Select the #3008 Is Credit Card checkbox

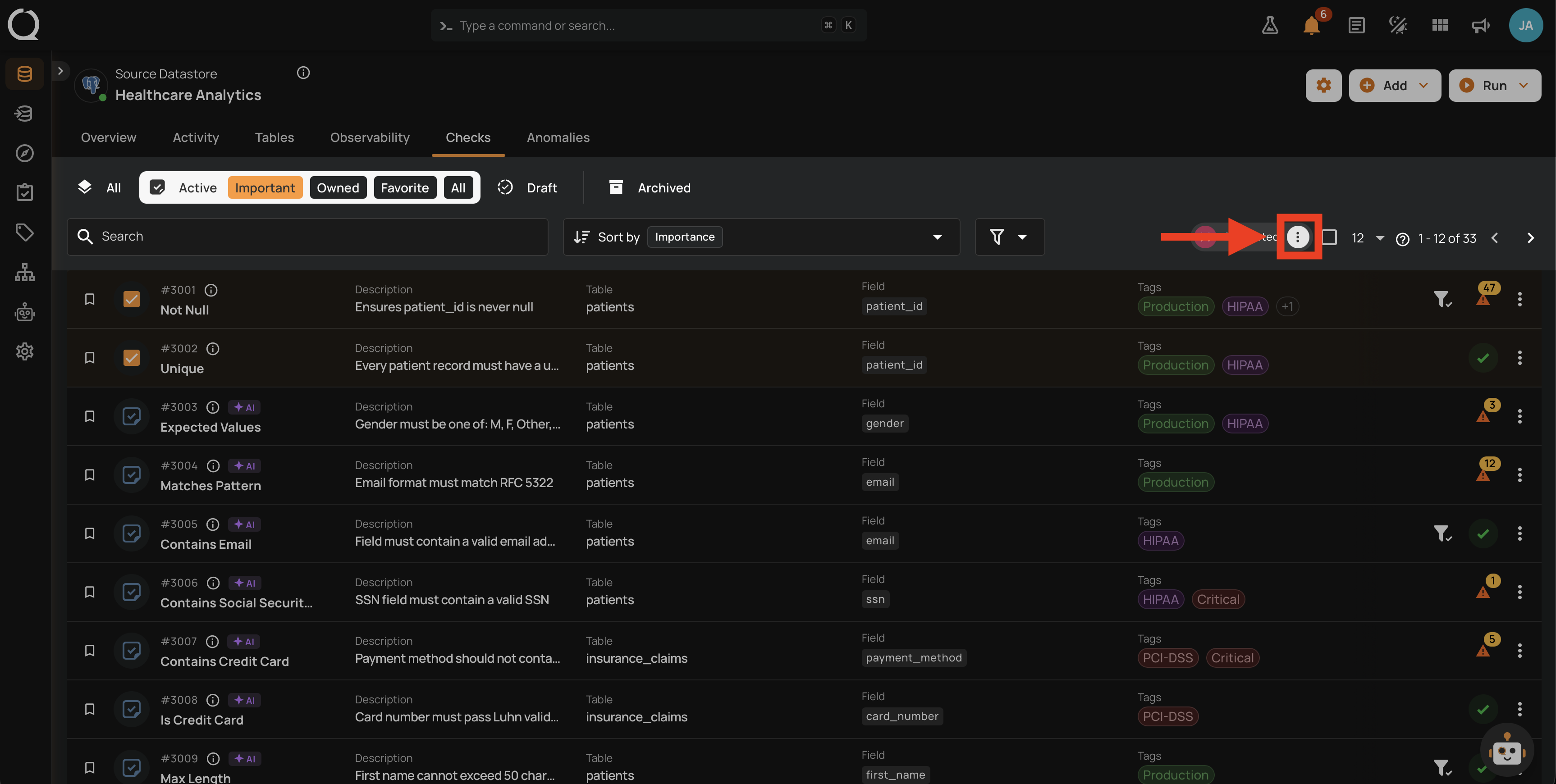(131, 709)
